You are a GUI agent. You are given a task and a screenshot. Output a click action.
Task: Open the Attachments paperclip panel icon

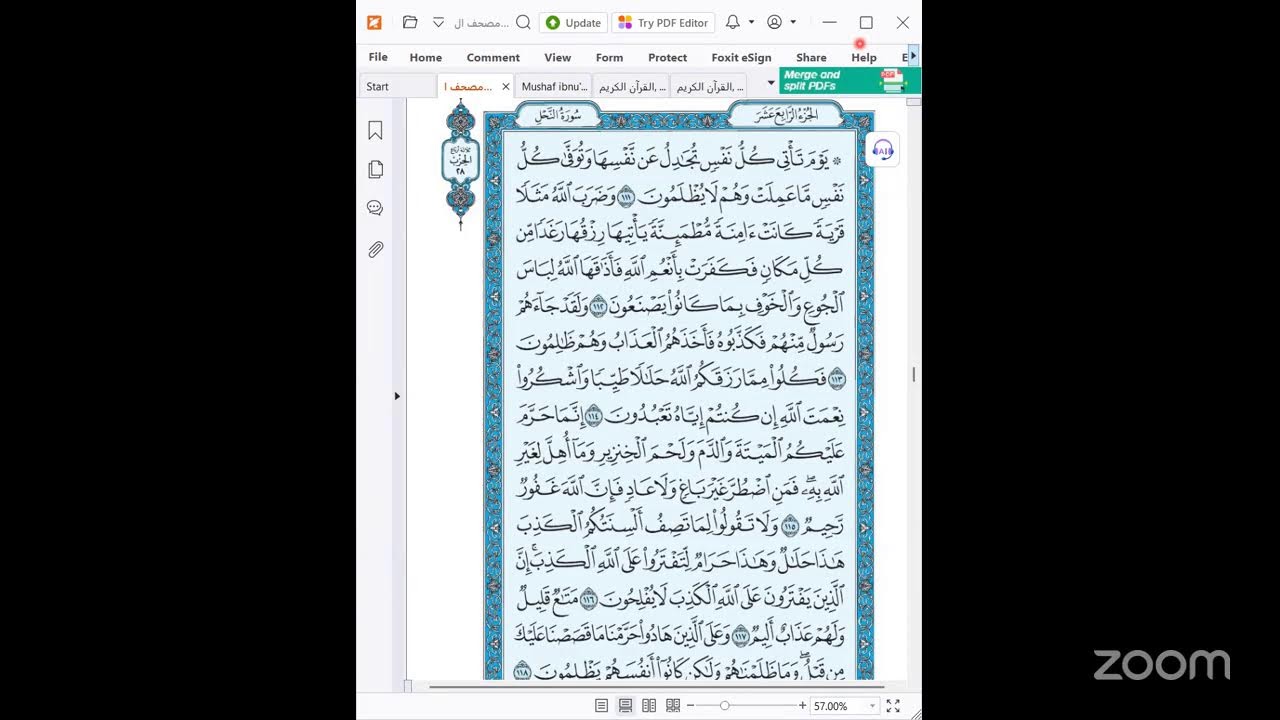[x=376, y=249]
